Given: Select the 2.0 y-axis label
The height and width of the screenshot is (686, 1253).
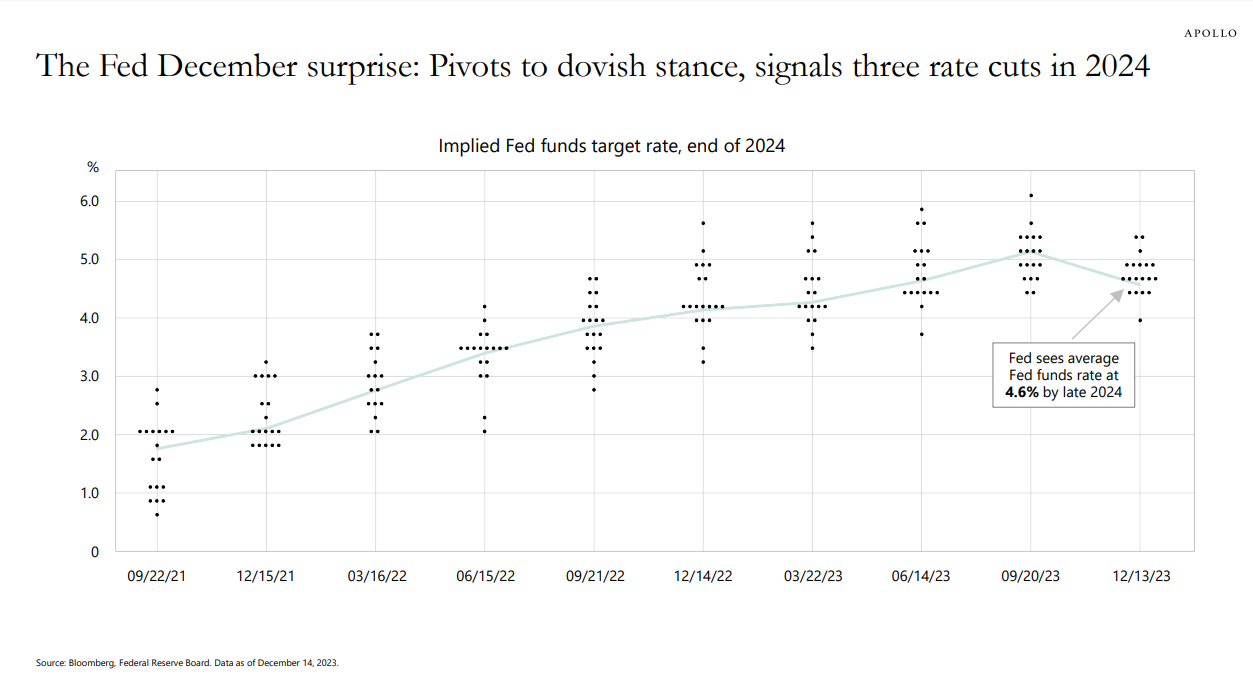Looking at the screenshot, I should coord(89,435).
